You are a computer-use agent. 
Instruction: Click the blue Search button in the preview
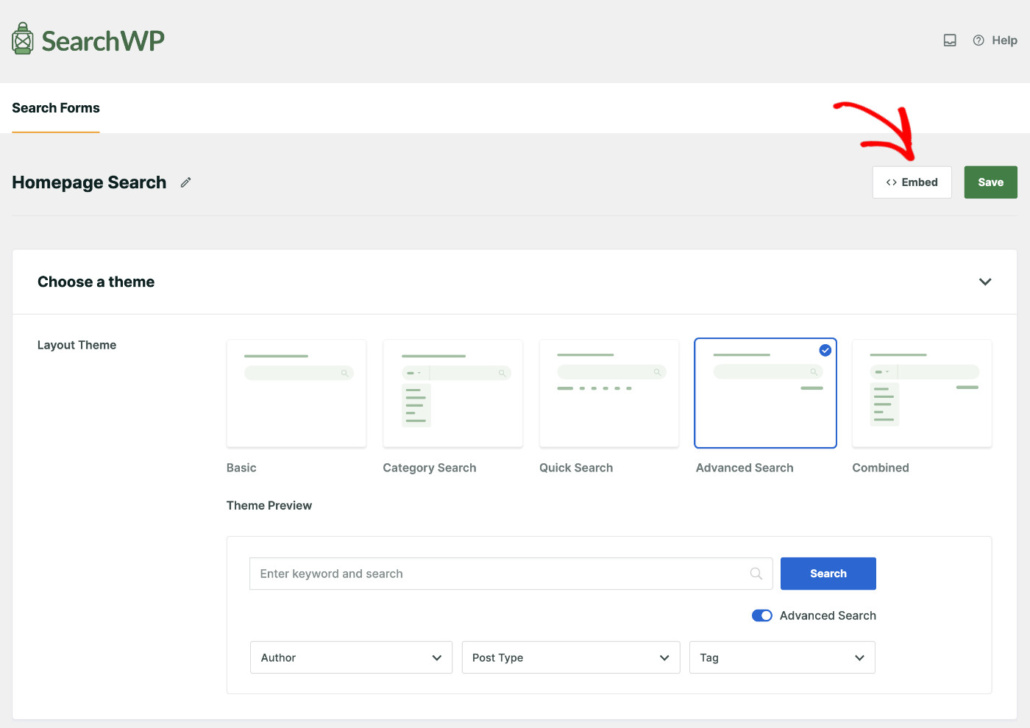tap(828, 574)
